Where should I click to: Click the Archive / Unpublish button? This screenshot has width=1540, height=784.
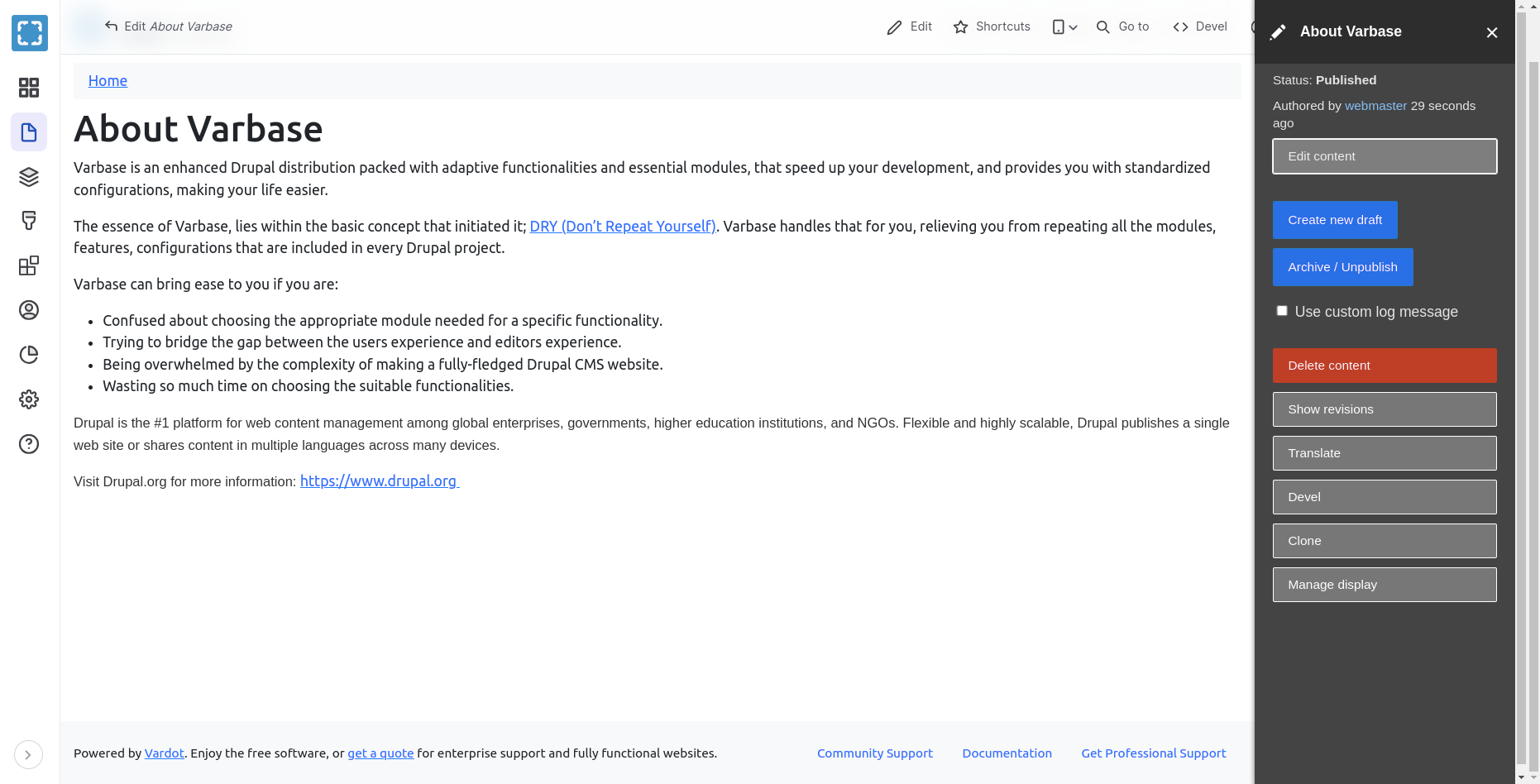coord(1342,267)
